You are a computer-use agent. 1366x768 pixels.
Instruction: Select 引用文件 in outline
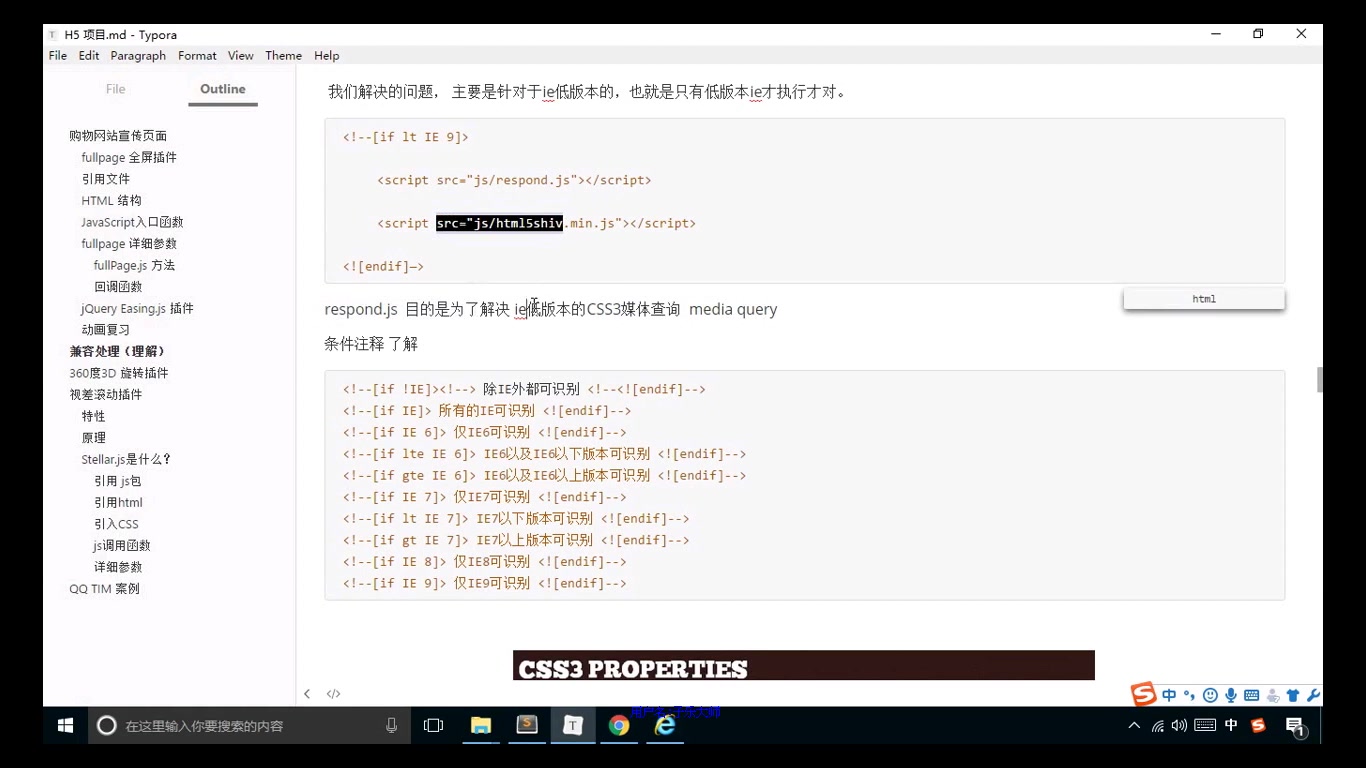coord(106,179)
